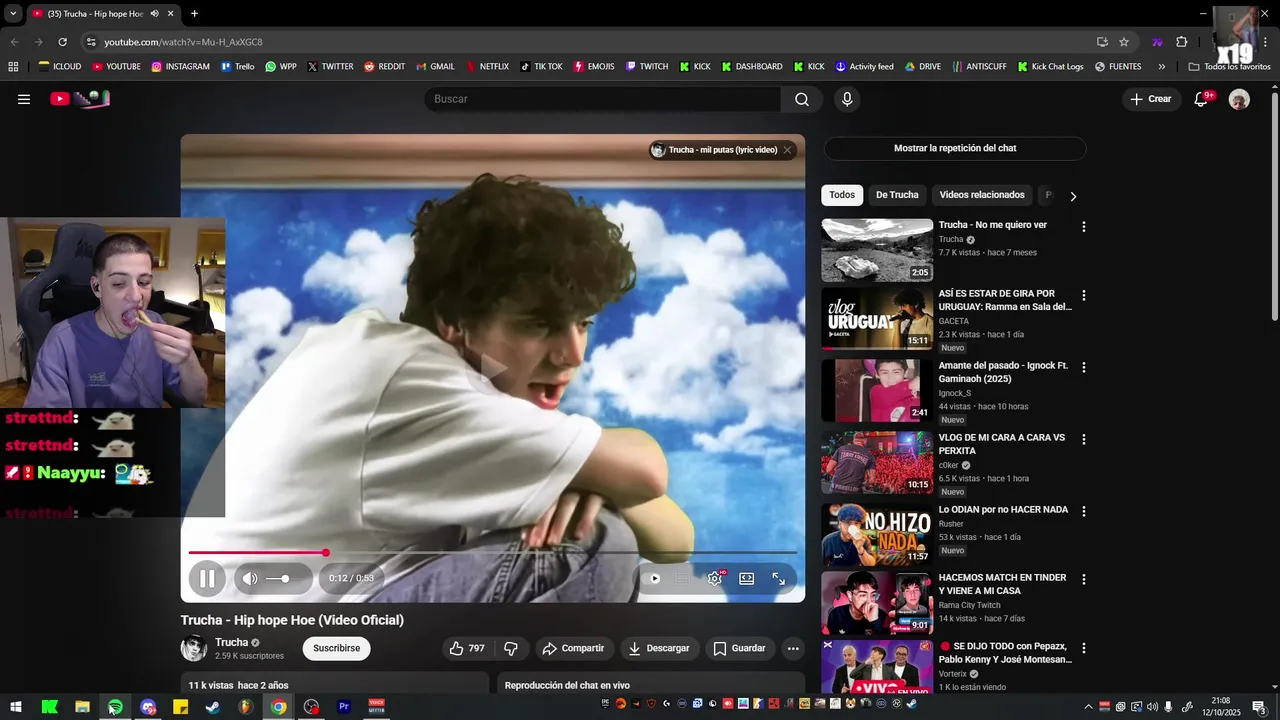
Task: Open the NO HIZO NADA video thumbnail
Action: (877, 534)
